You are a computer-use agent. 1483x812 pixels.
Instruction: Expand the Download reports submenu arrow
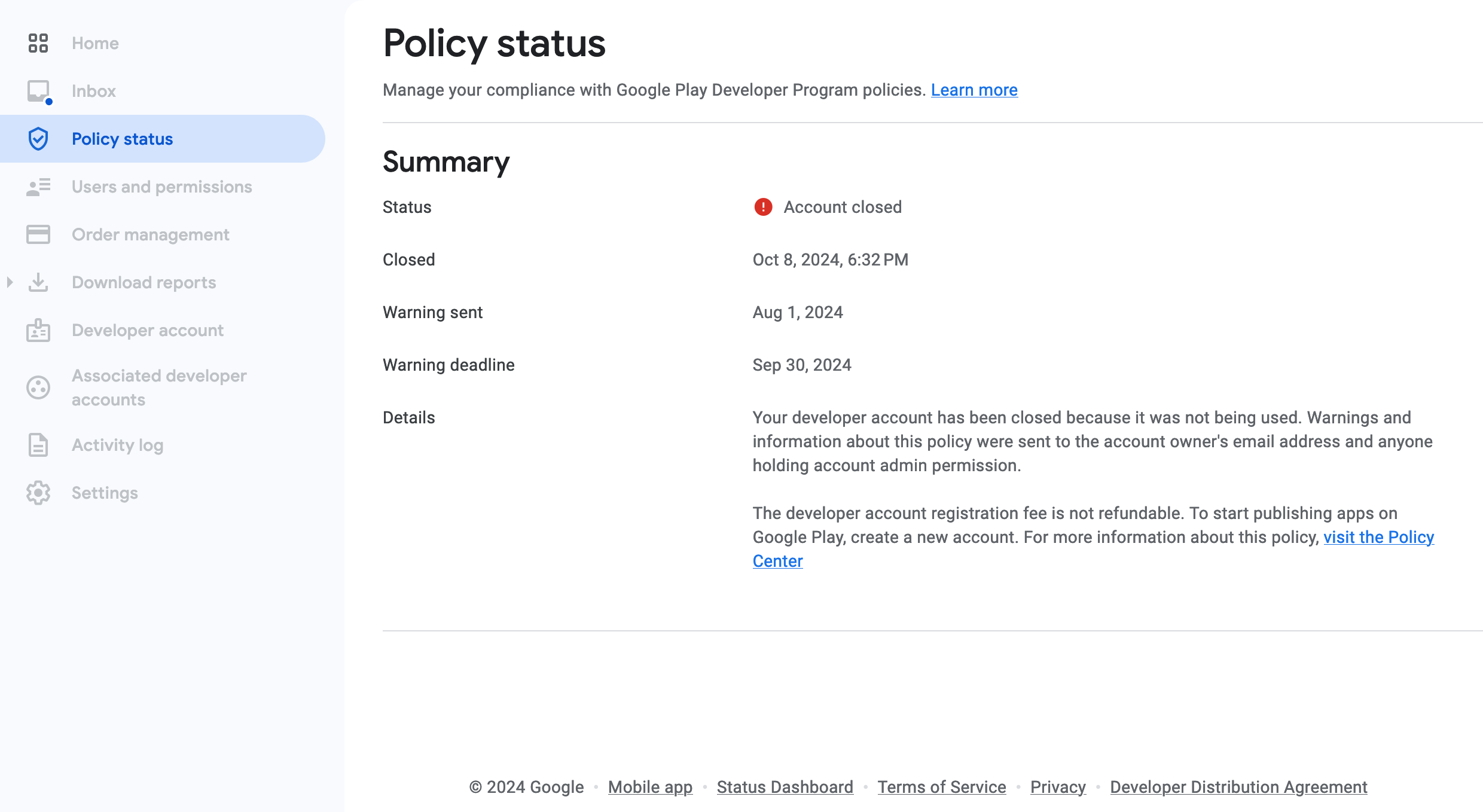tap(10, 282)
